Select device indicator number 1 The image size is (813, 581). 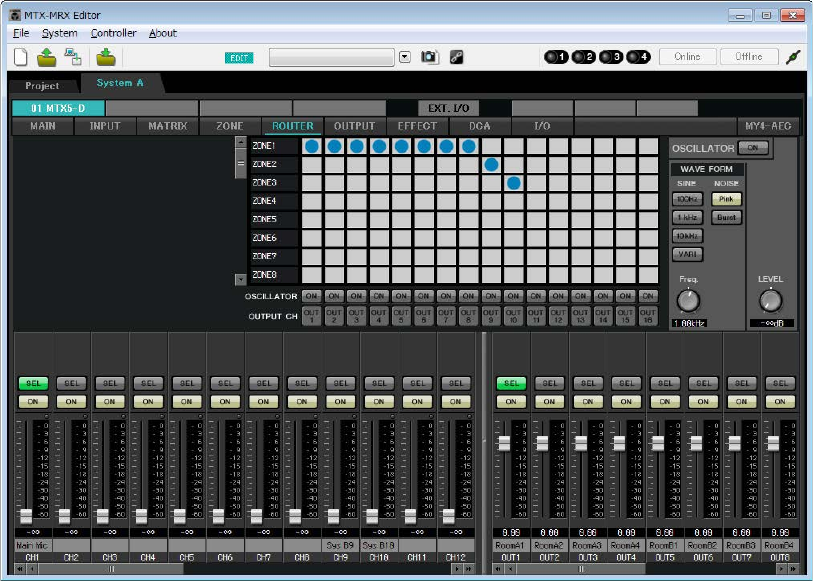click(x=555, y=57)
